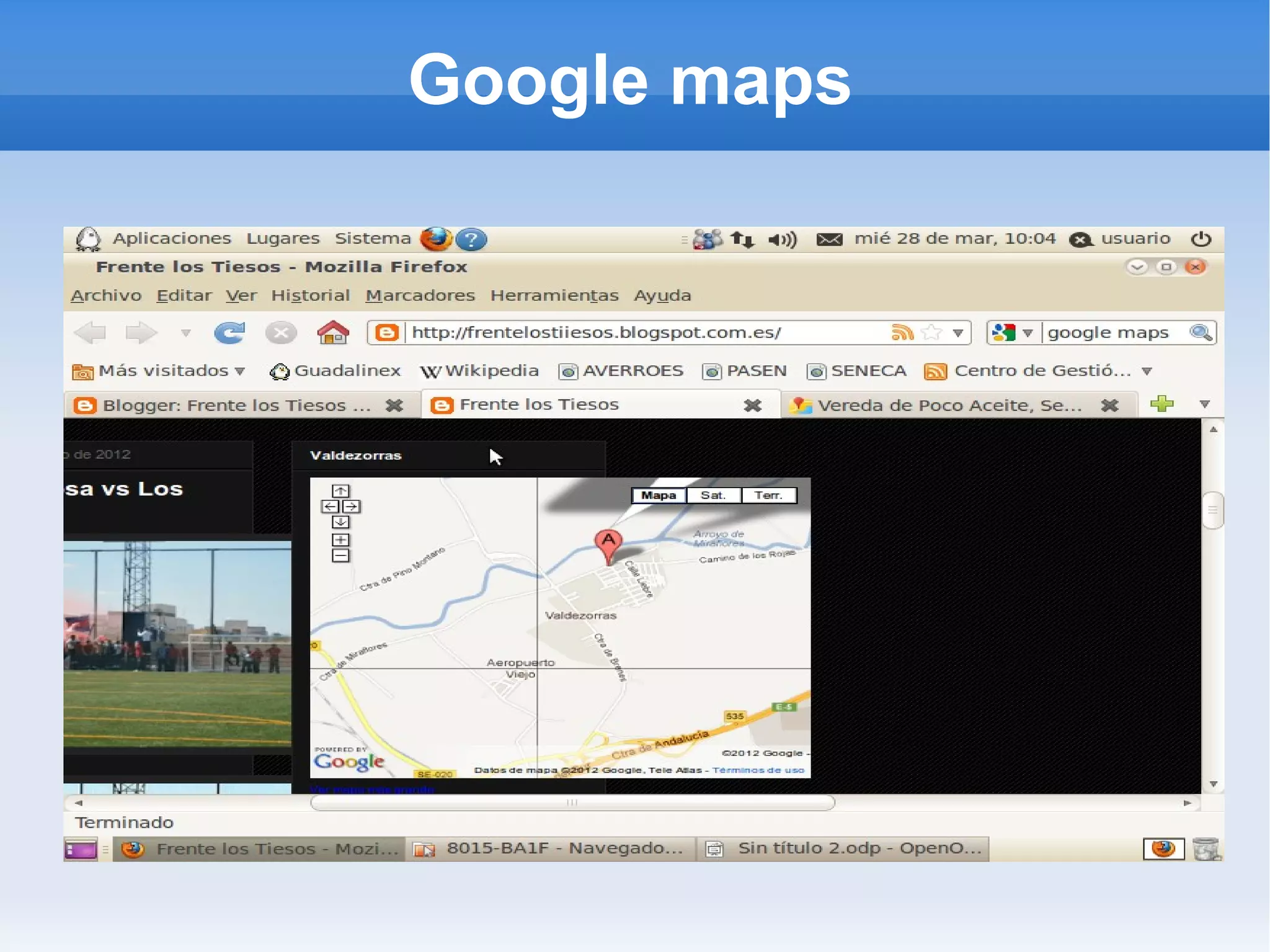Open the Marcadores menu
Viewport: 1270px width, 952px height.
pos(420,296)
